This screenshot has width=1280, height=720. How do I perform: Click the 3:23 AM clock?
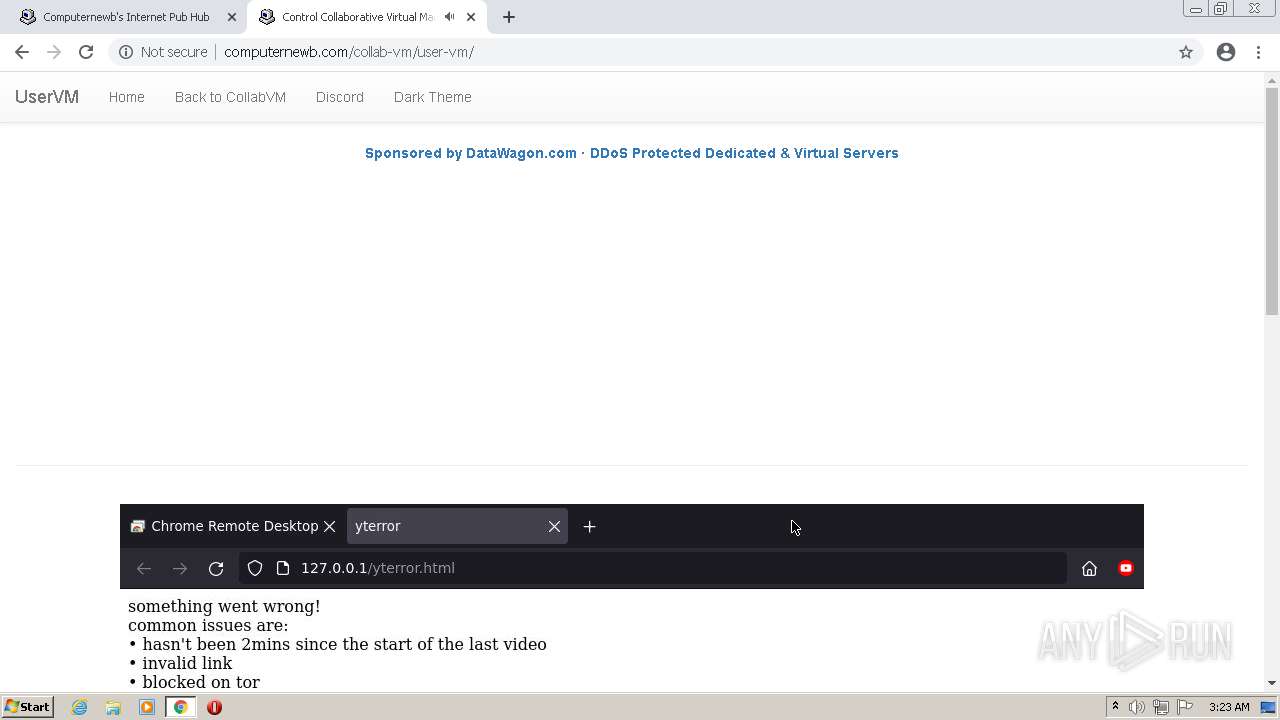click(x=1229, y=707)
